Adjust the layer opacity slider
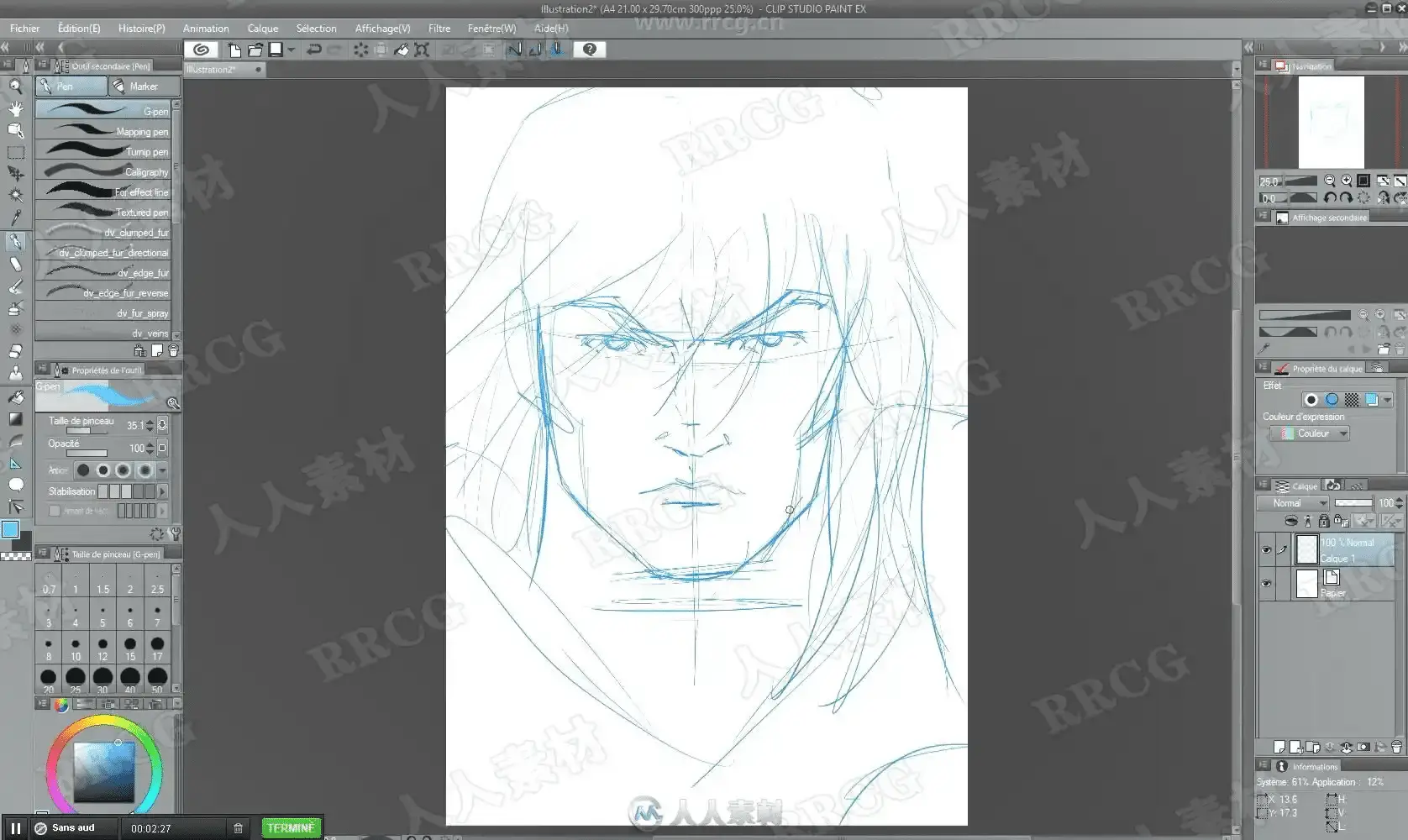The image size is (1408, 840). click(1353, 503)
